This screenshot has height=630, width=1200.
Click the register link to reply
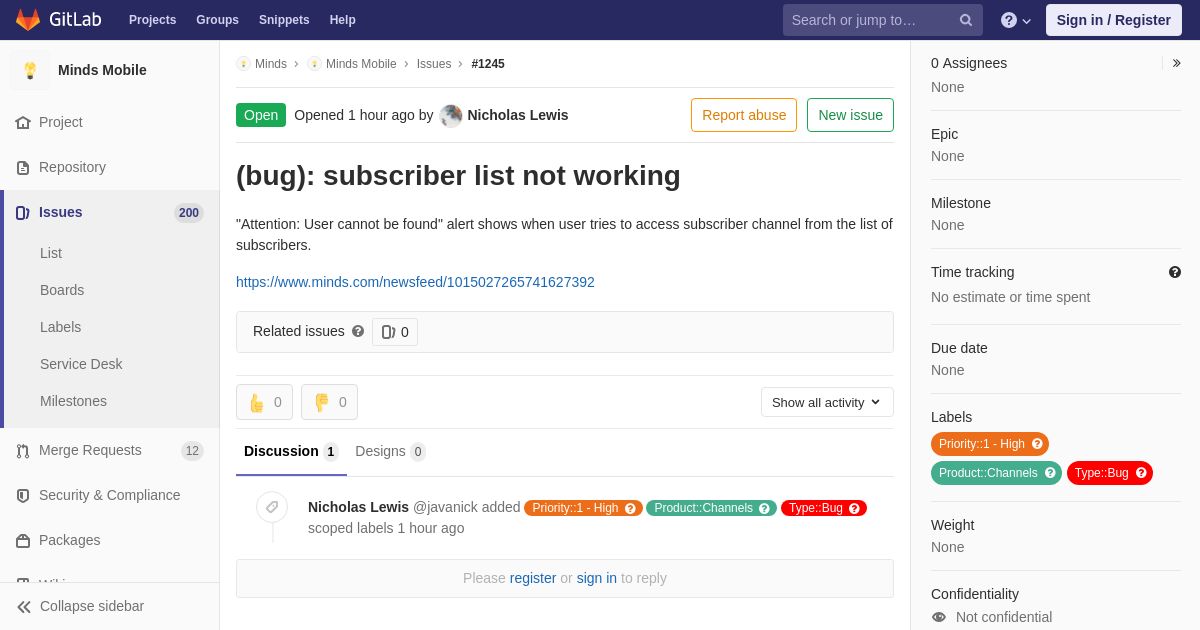point(533,578)
